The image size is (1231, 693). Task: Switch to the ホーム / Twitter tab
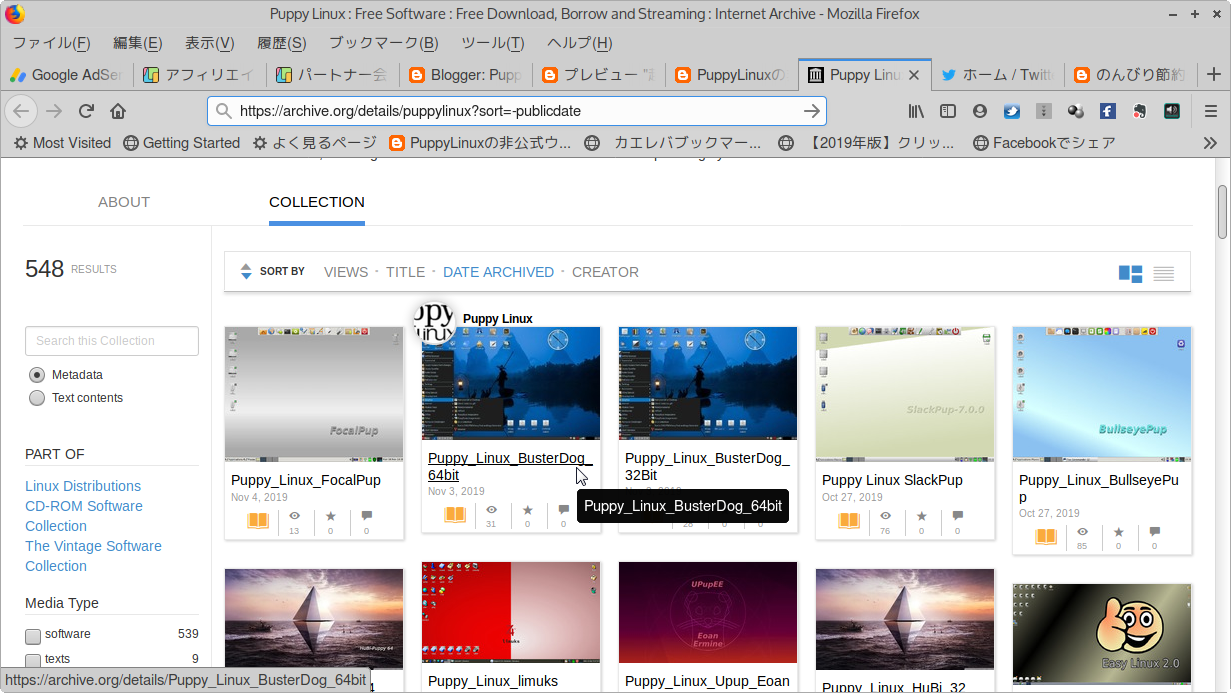pyautogui.click(x=997, y=75)
